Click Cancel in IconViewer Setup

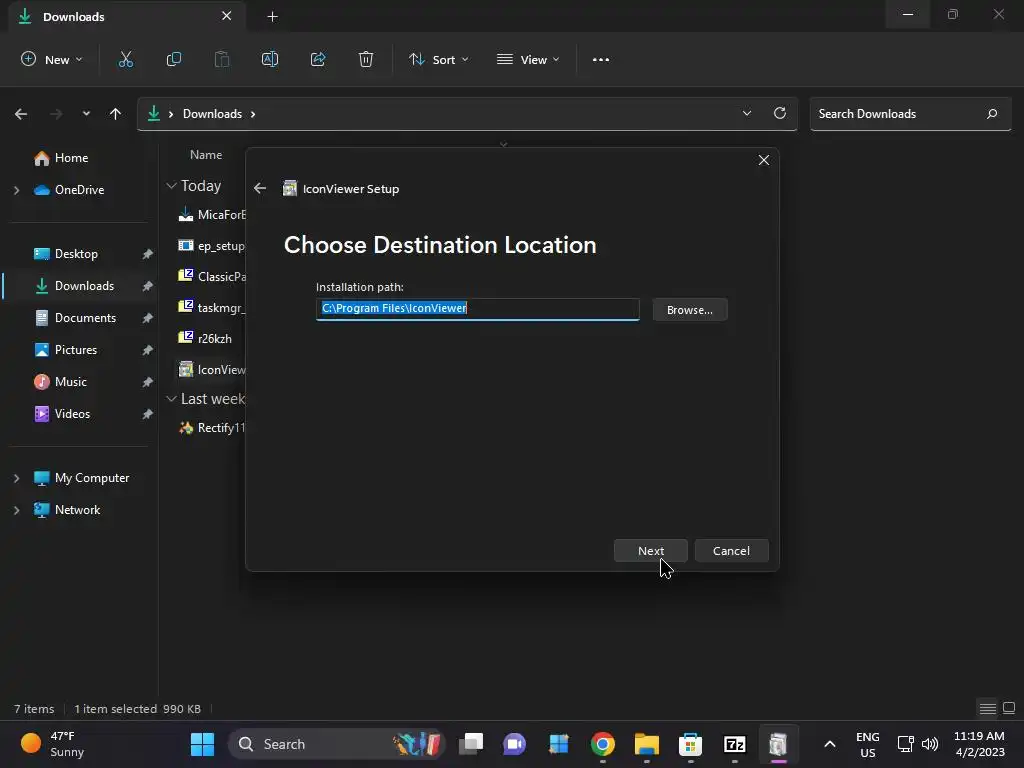click(731, 551)
